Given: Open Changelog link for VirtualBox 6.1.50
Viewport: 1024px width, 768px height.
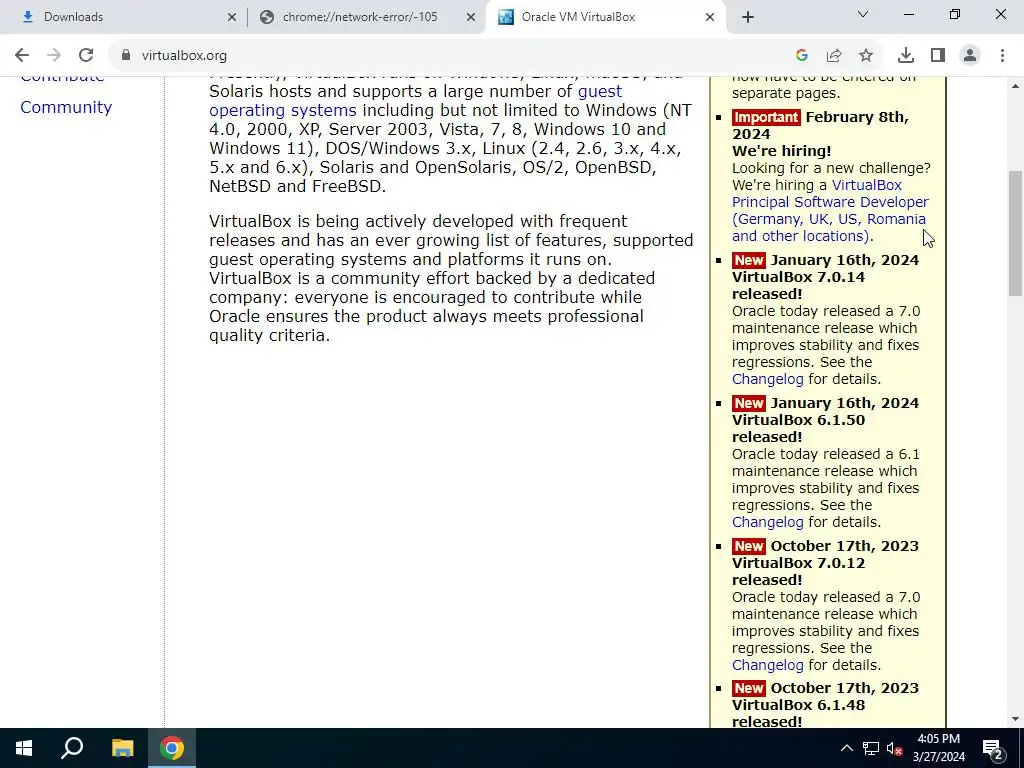Looking at the screenshot, I should click(x=767, y=522).
